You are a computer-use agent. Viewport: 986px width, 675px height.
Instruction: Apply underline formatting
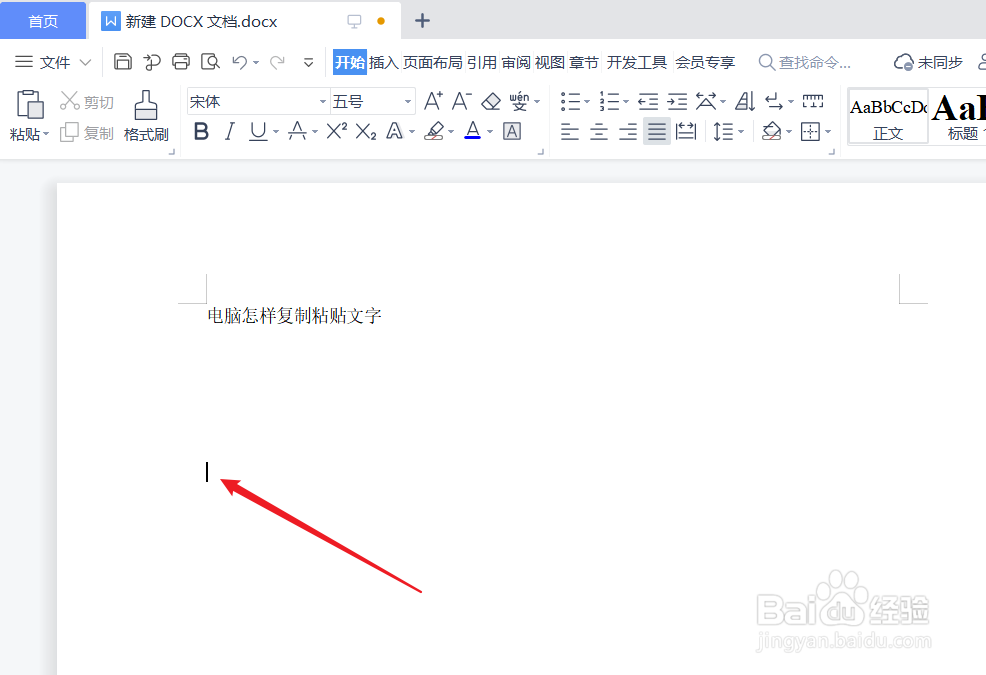tap(257, 131)
